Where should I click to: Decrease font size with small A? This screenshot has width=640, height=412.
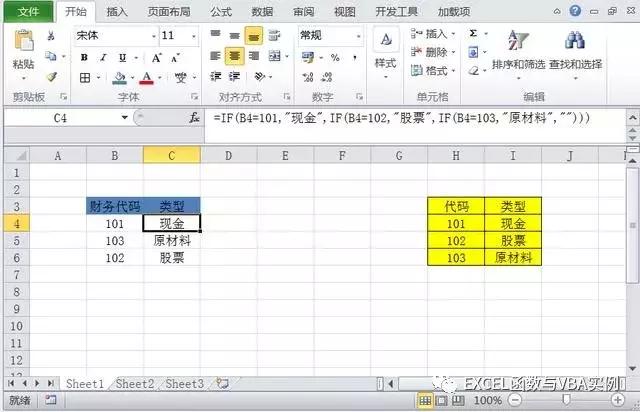(x=176, y=58)
